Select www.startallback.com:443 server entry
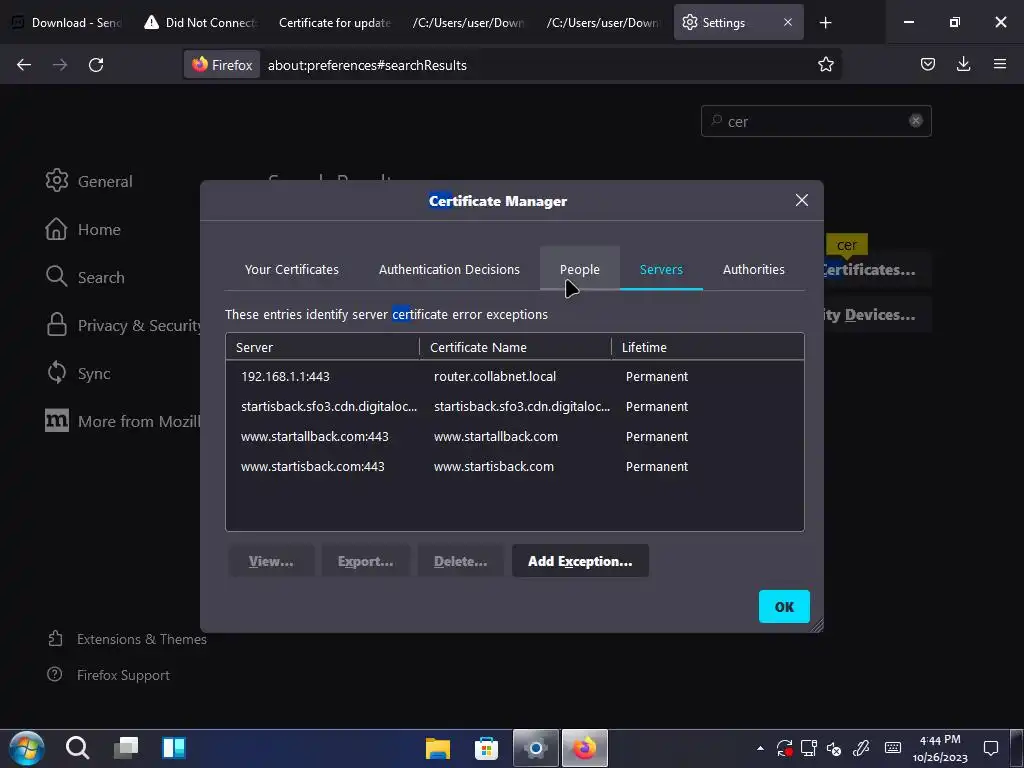 [x=315, y=437]
